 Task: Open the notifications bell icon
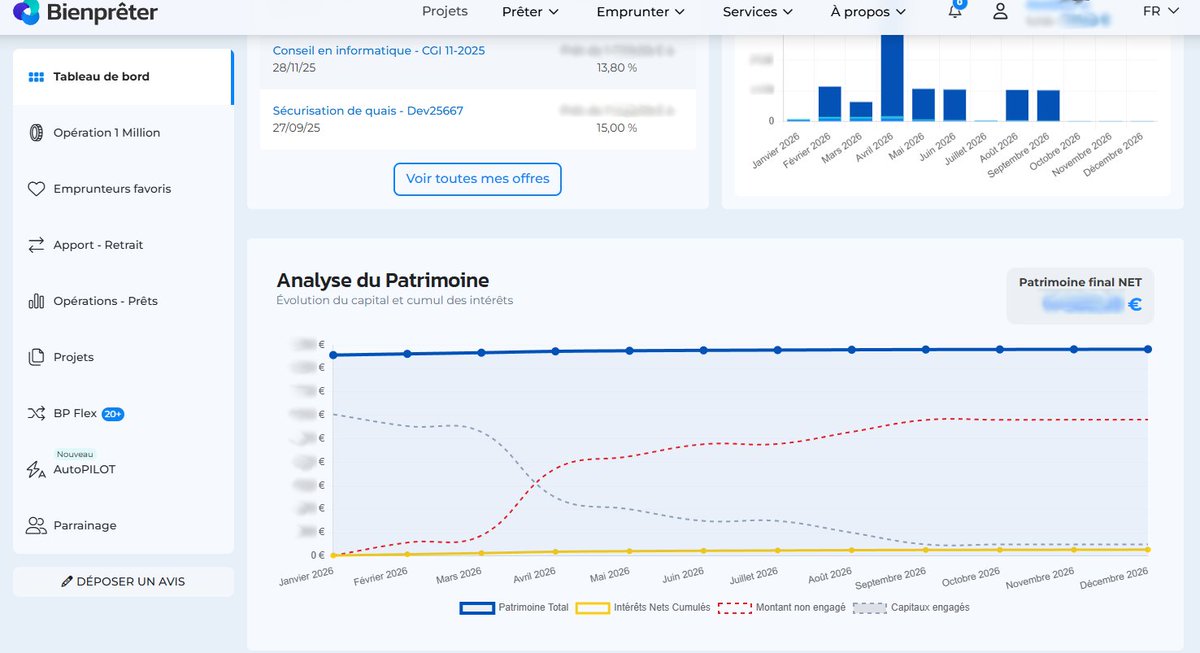click(x=955, y=11)
